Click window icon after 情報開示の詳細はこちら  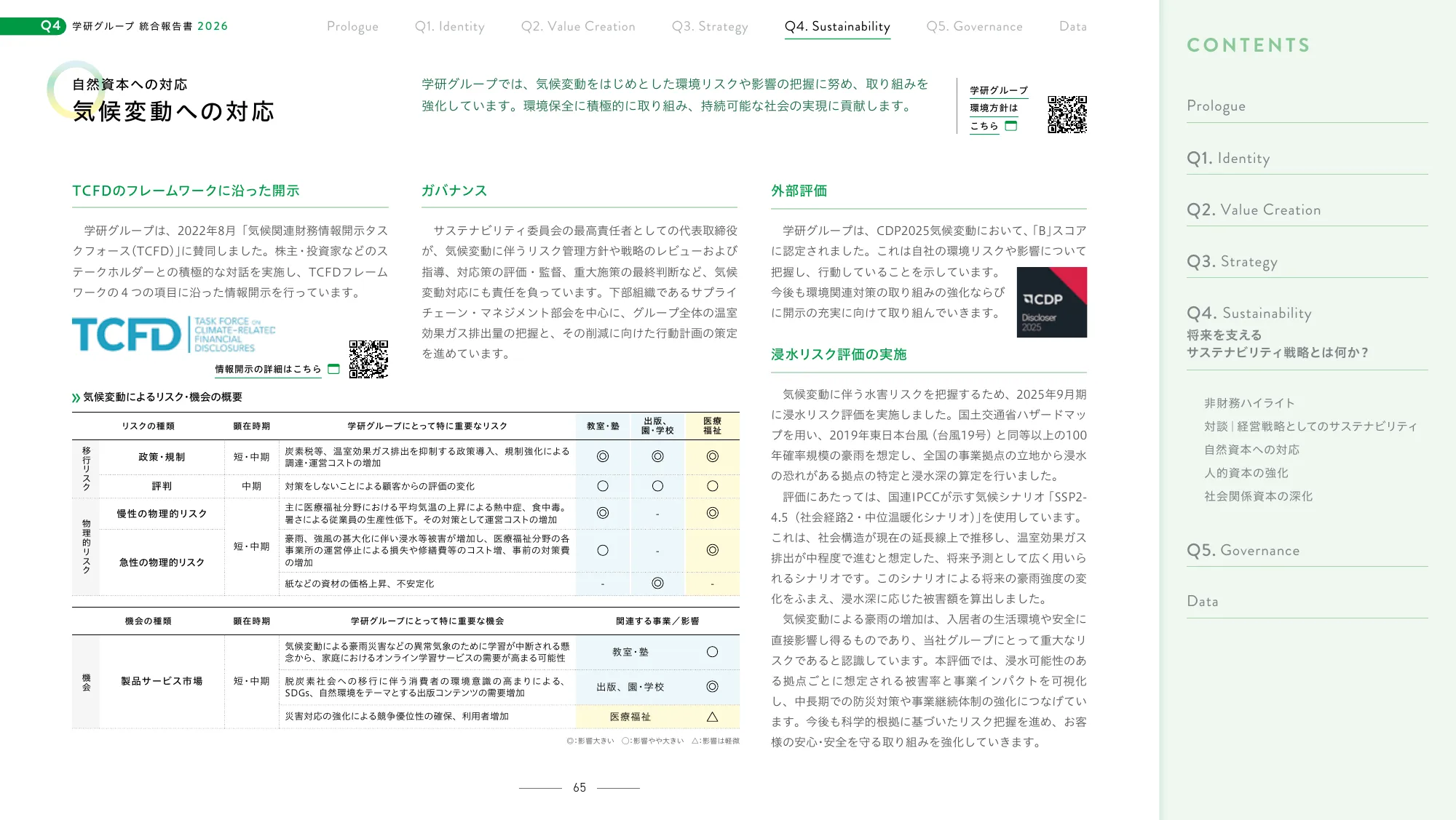tap(333, 369)
